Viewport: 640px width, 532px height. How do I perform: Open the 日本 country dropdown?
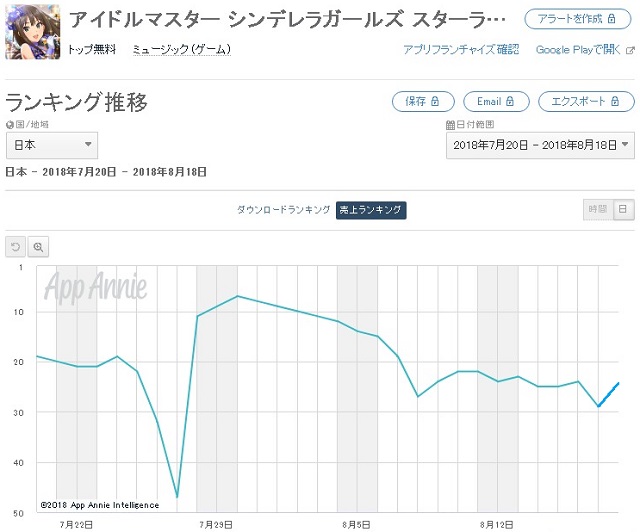(52, 145)
